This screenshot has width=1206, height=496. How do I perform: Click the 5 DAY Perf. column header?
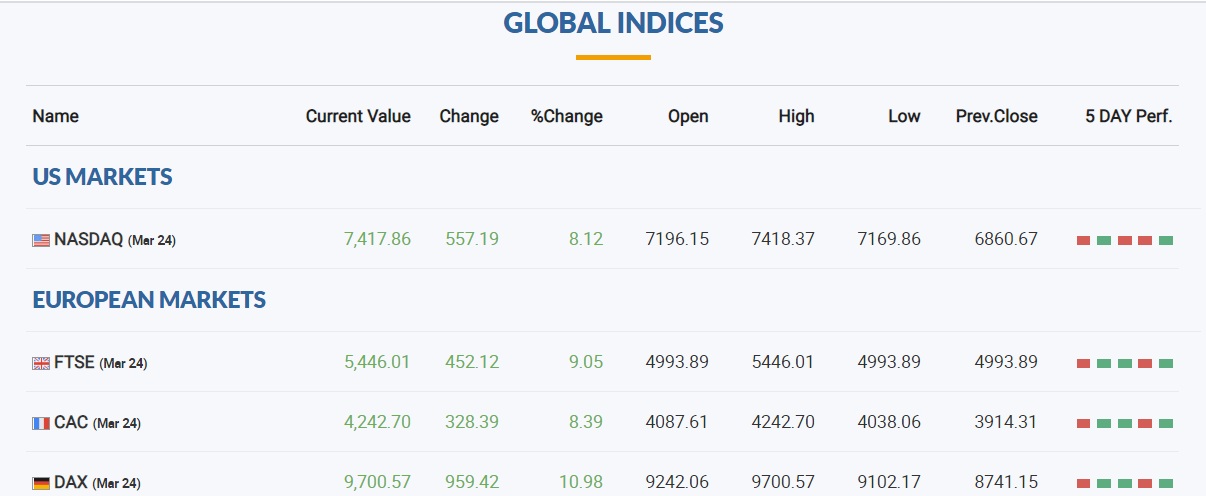tap(1129, 116)
